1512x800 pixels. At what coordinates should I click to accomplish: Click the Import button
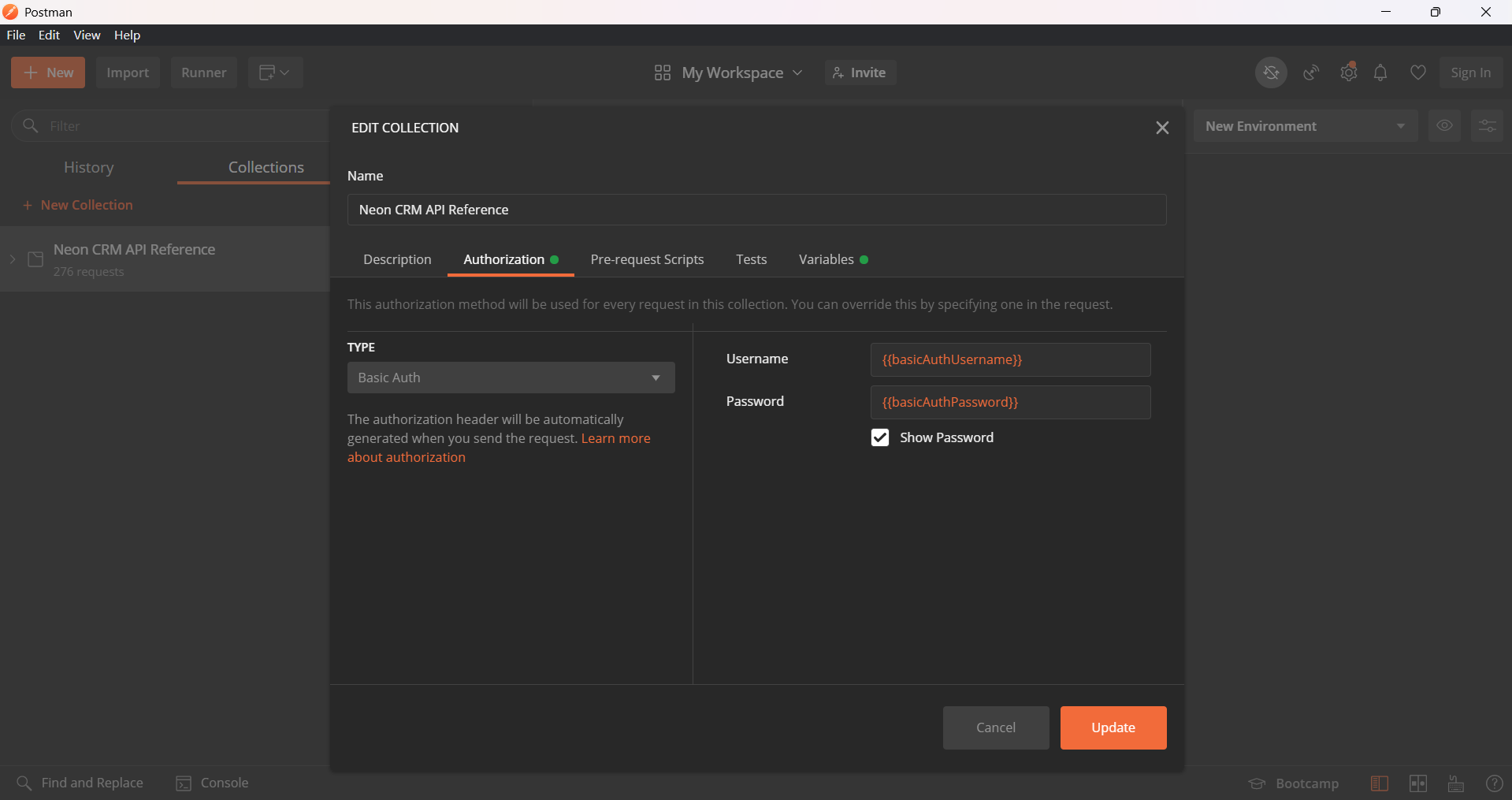pos(128,73)
